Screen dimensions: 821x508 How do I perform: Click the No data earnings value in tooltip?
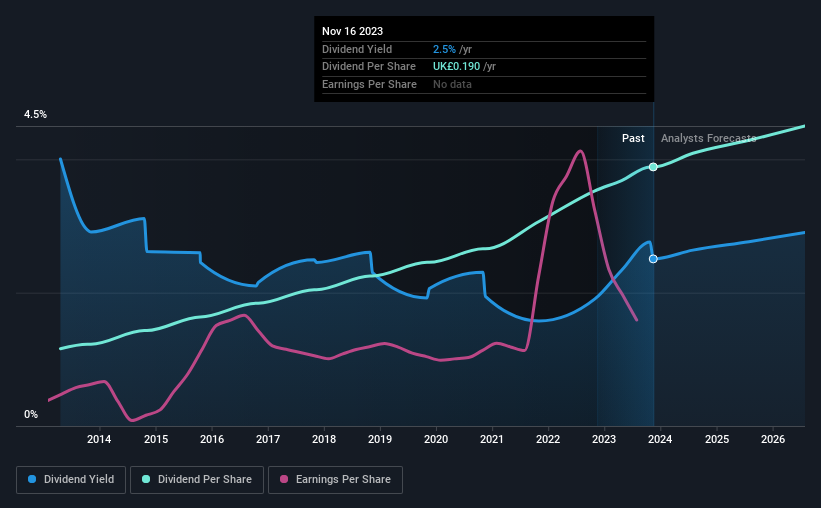pyautogui.click(x=452, y=84)
